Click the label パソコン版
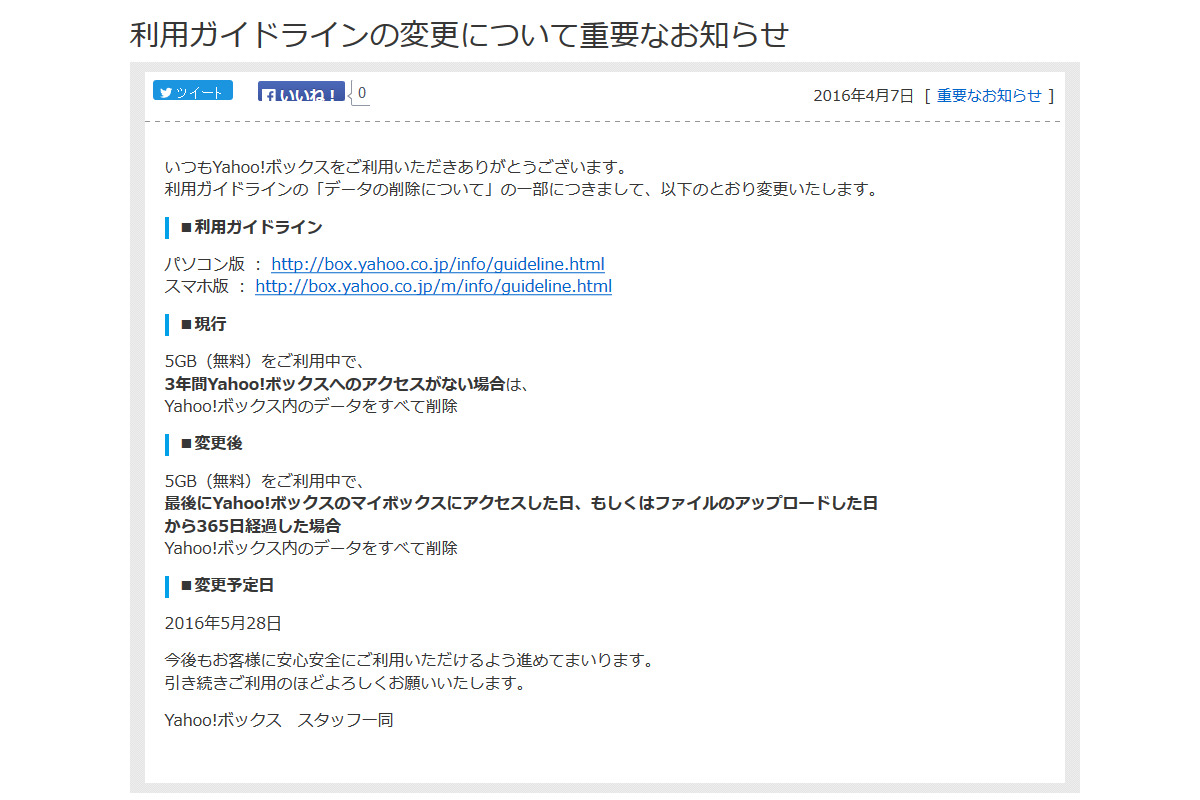This screenshot has height=800, width=1200. coord(204,265)
